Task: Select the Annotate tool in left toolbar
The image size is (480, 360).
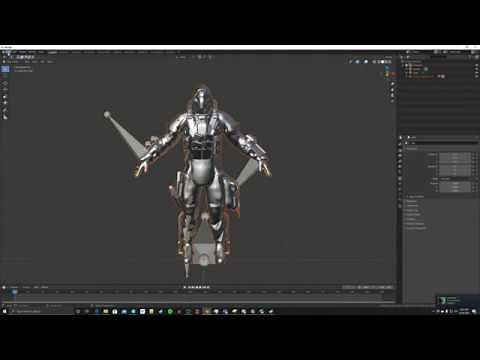Action: (x=5, y=110)
